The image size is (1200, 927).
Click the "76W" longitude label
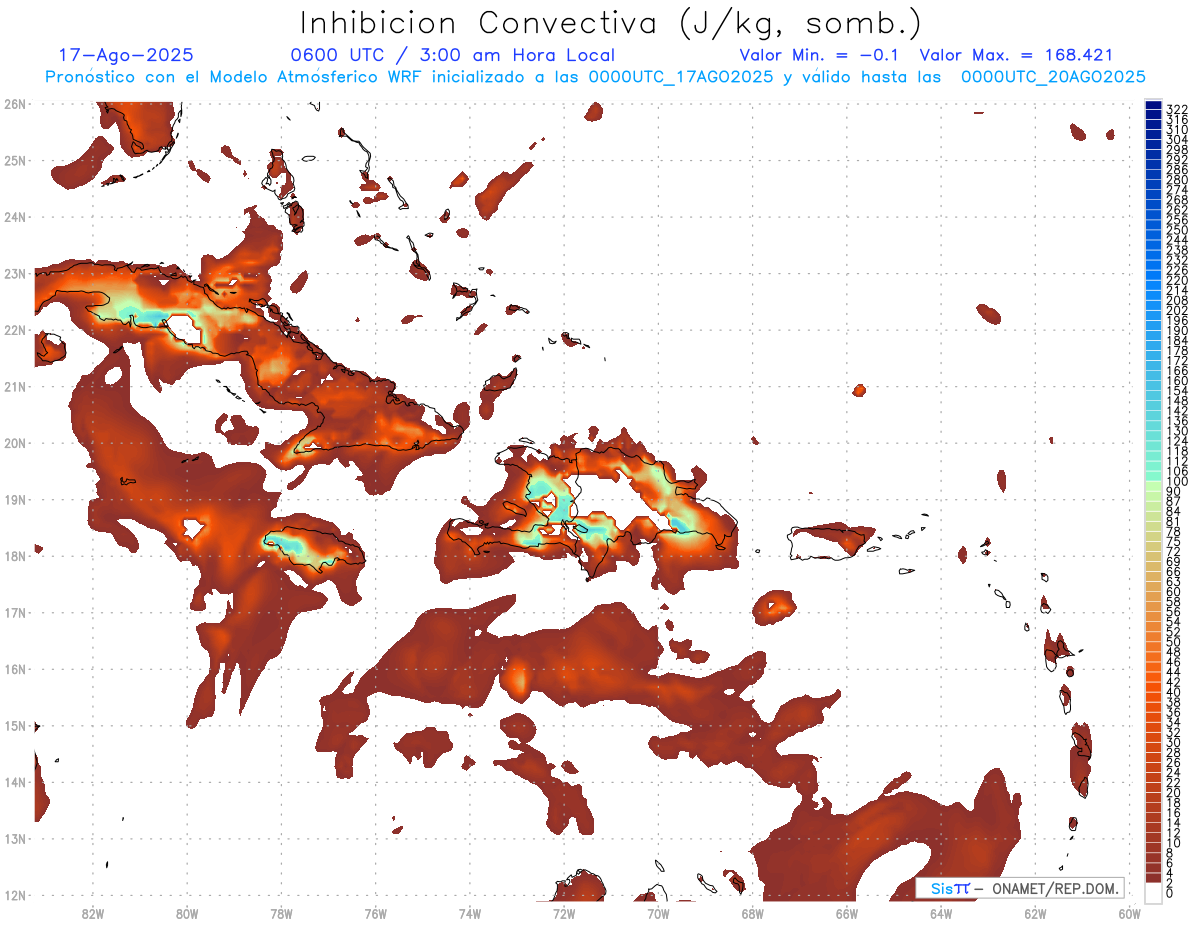click(x=376, y=912)
